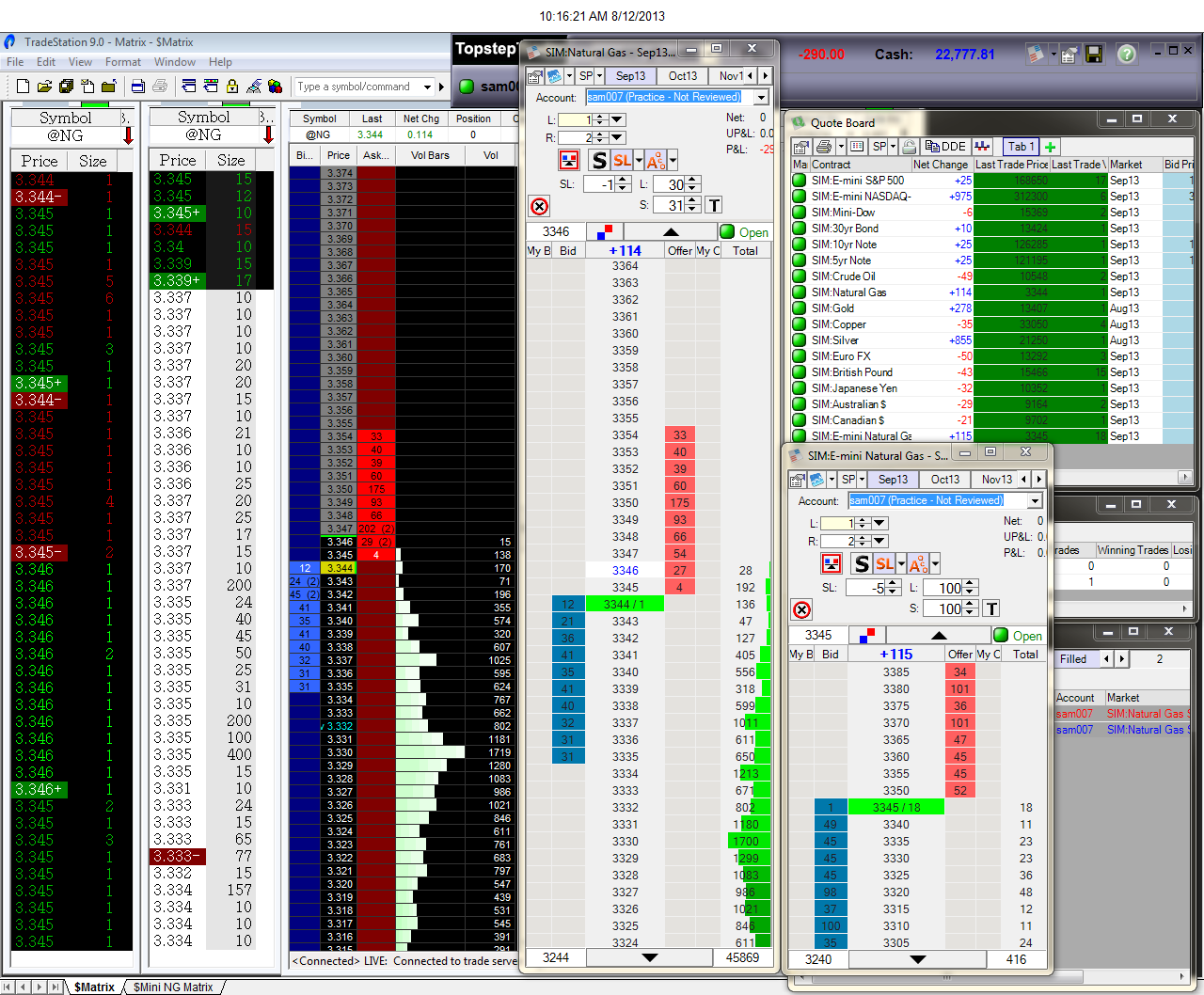
Task: Click the properties icon in Natural Gas window toolbar
Action: (x=535, y=76)
